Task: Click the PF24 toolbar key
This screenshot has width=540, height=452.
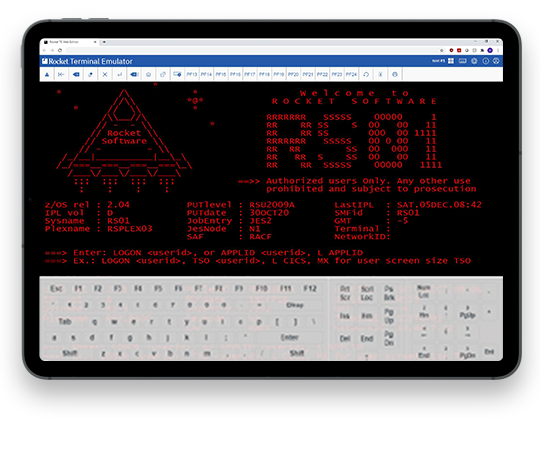Action: pos(351,74)
